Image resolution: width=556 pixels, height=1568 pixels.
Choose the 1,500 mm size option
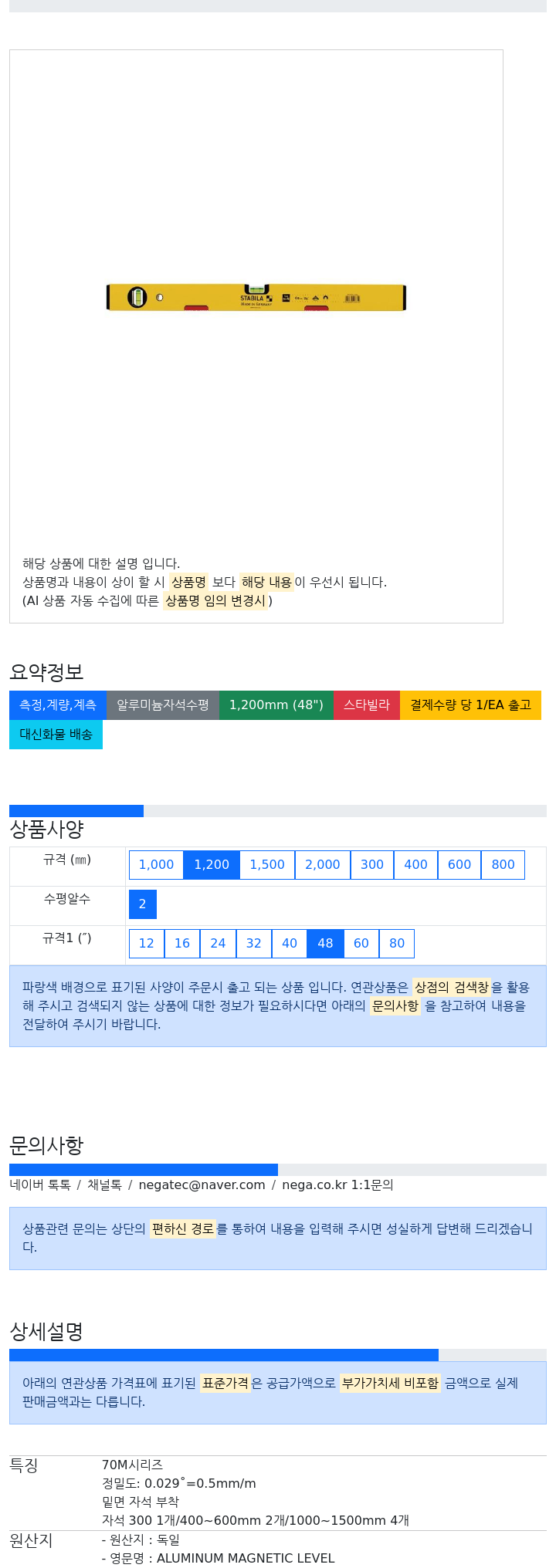267,865
